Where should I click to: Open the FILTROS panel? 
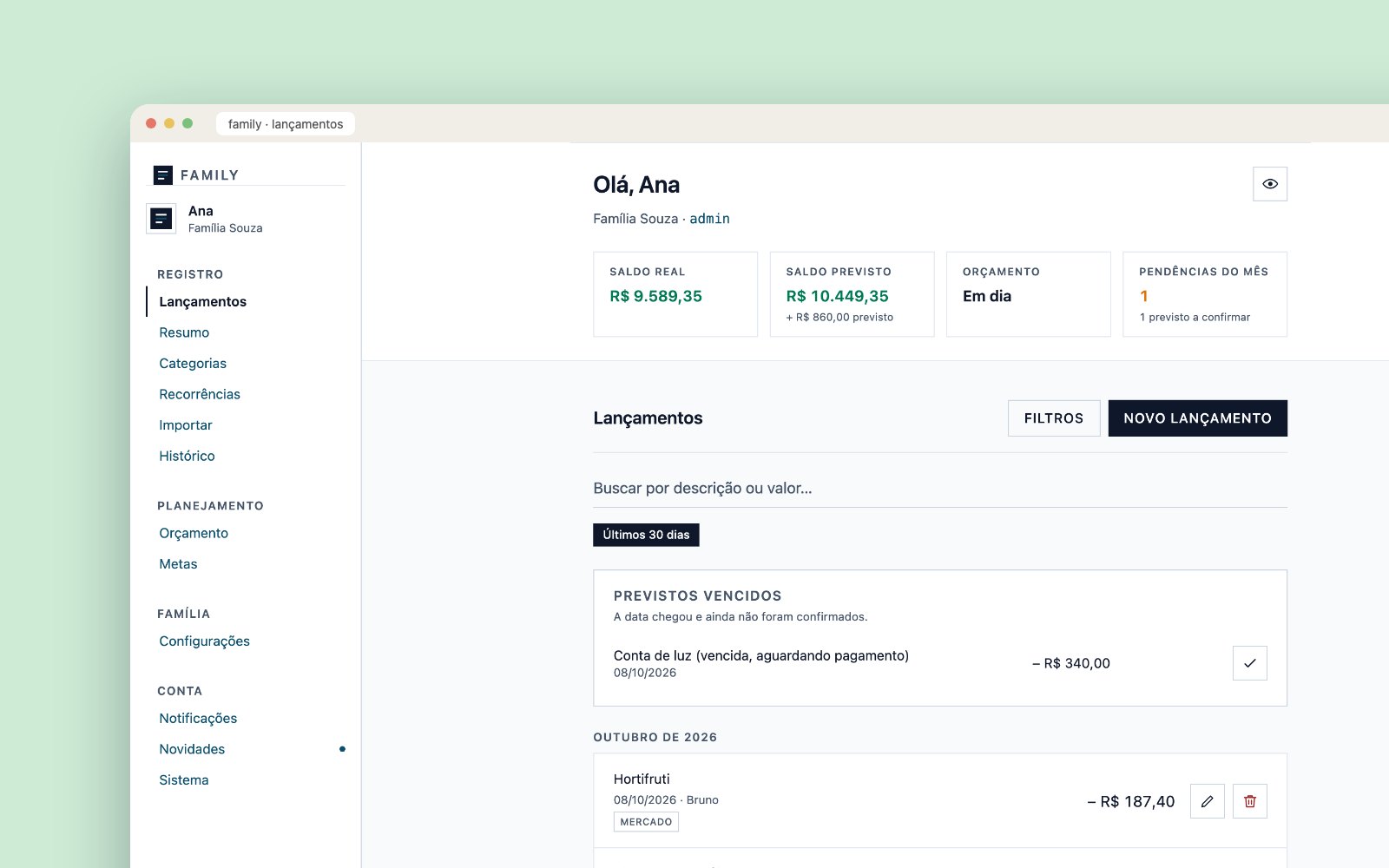[x=1054, y=418]
